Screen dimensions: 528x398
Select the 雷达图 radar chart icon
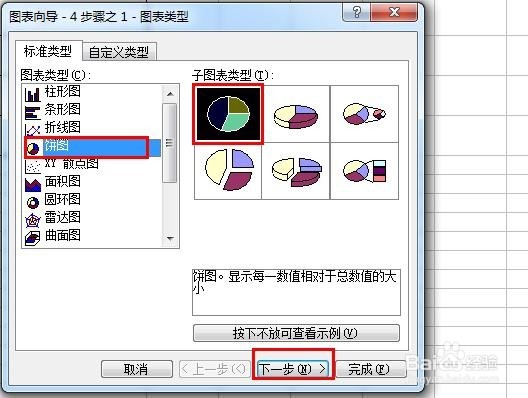pos(33,221)
